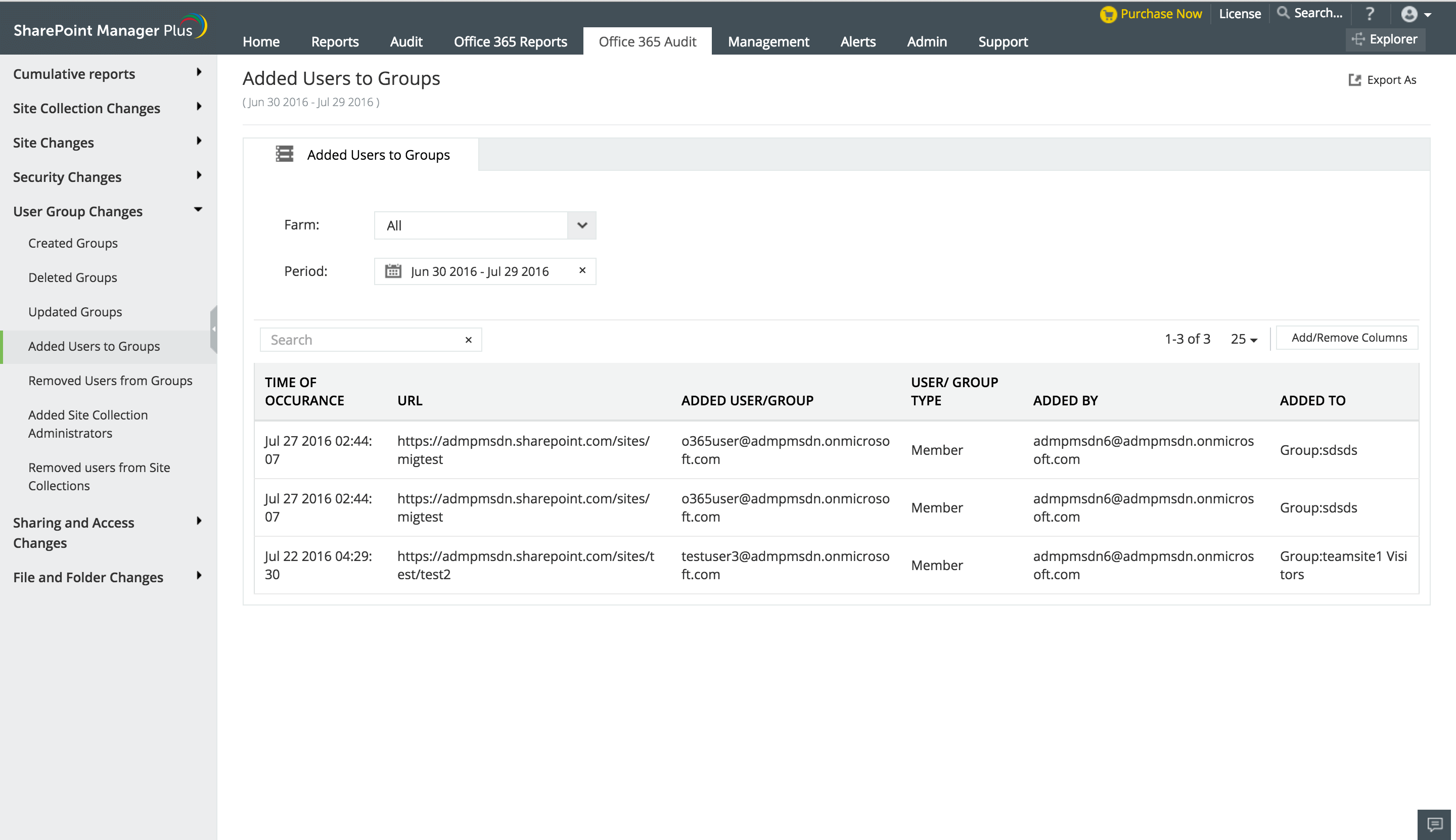
Task: Open Removed Users from Groups report
Action: [110, 381]
